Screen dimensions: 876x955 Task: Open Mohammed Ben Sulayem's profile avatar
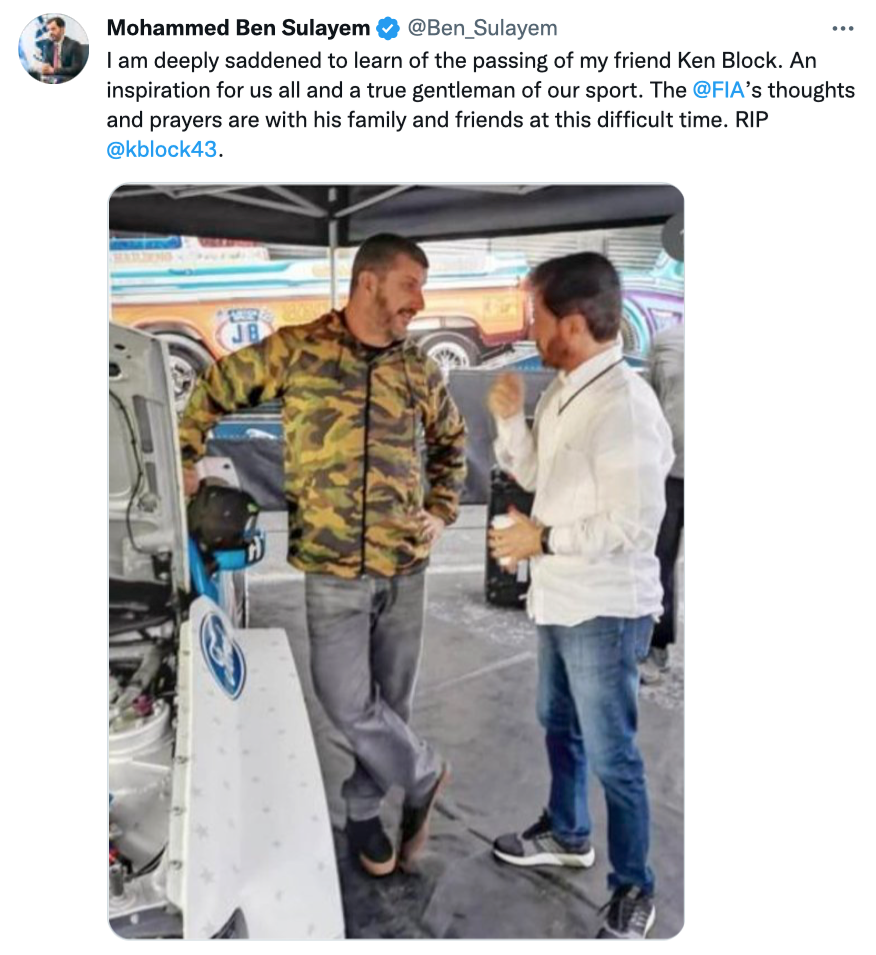(x=54, y=49)
